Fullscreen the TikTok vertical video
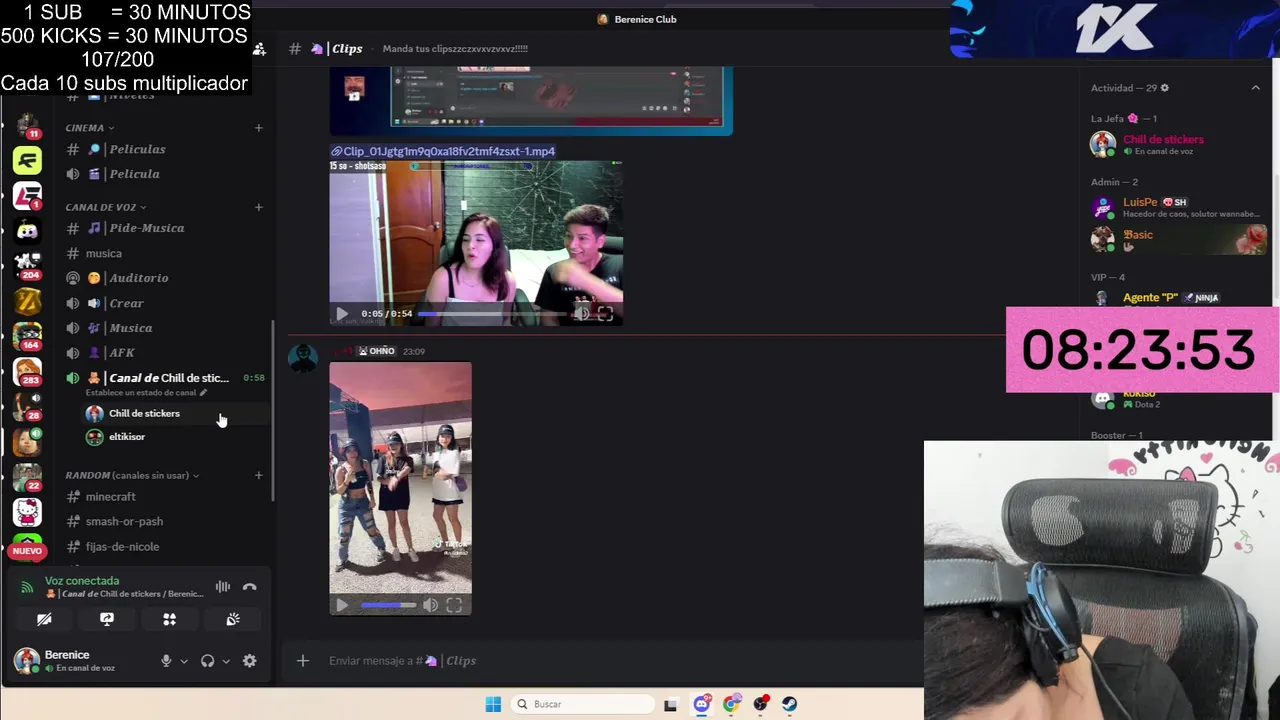The width and height of the screenshot is (1280, 720). tap(454, 605)
